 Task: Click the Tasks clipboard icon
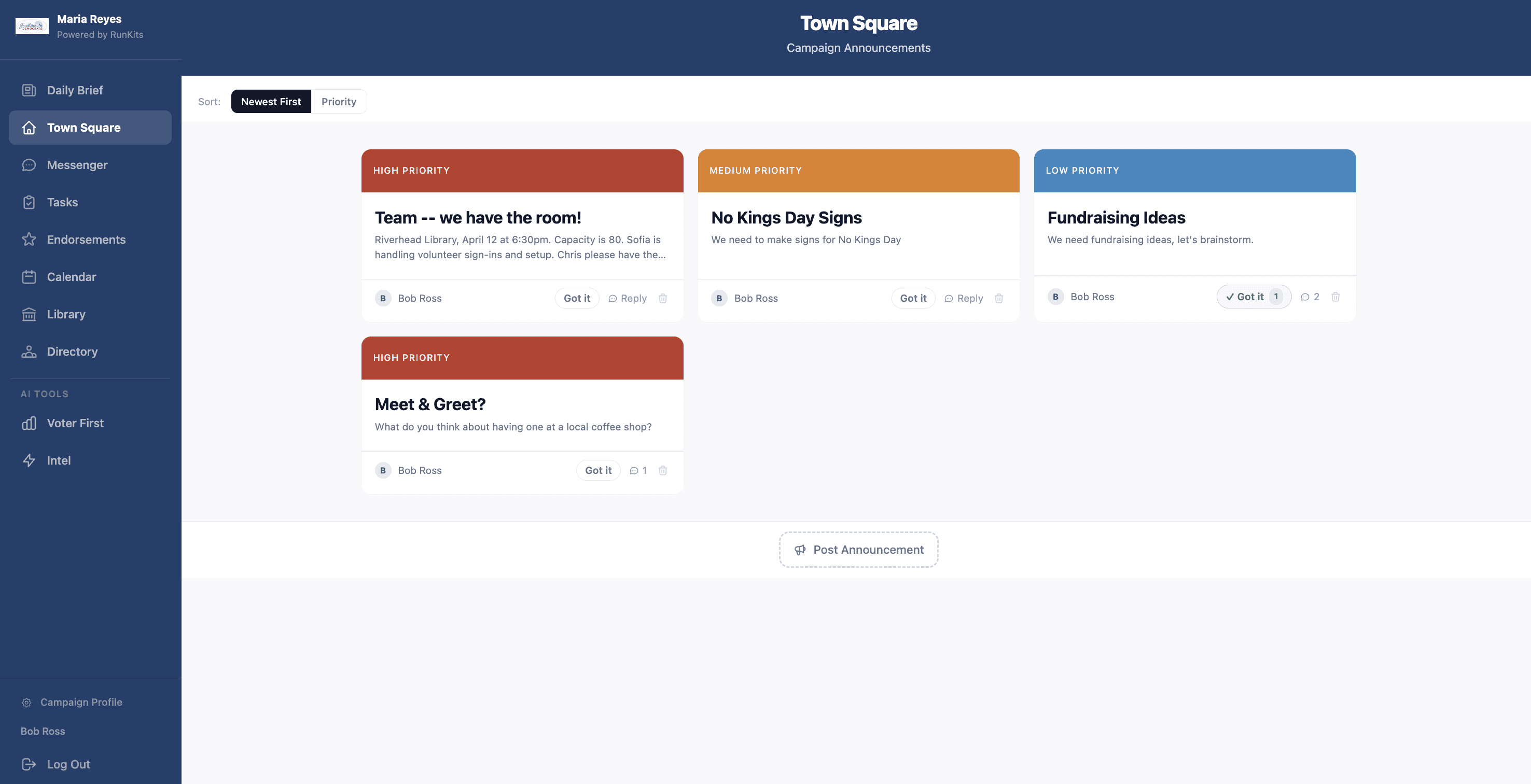(29, 203)
